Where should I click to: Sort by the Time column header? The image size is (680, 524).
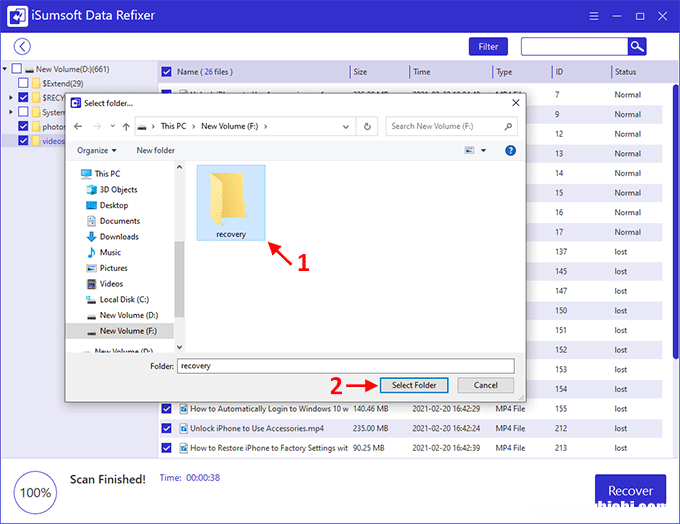[x=421, y=72]
